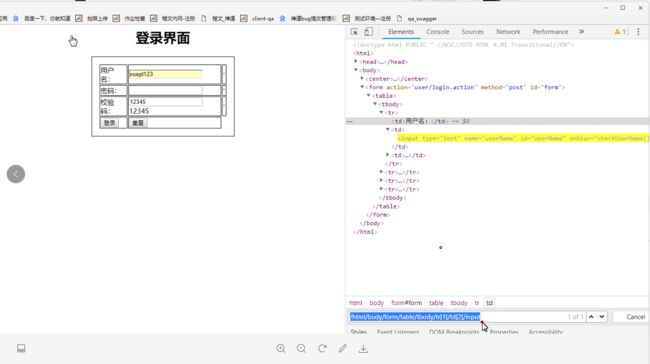This screenshot has height=364, width=650.
Task: Open the Accessibility pane tab
Action: coord(546,332)
